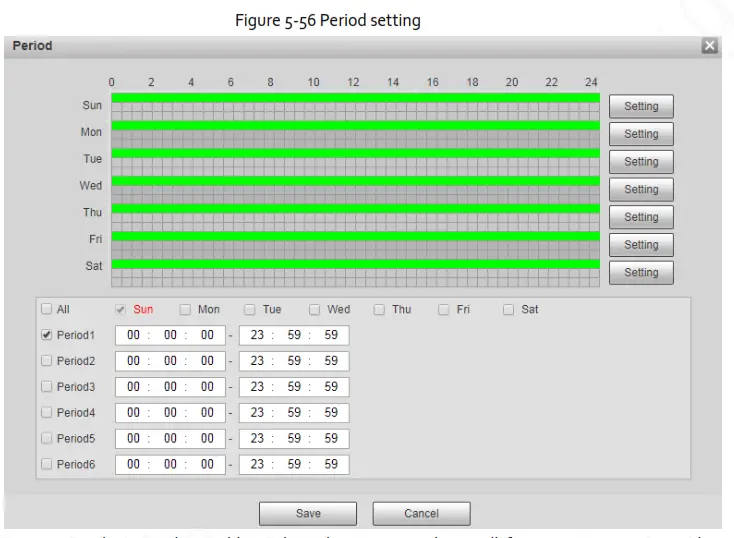Enable the Period4 checkbox
The image size is (734, 538).
[x=46, y=412]
